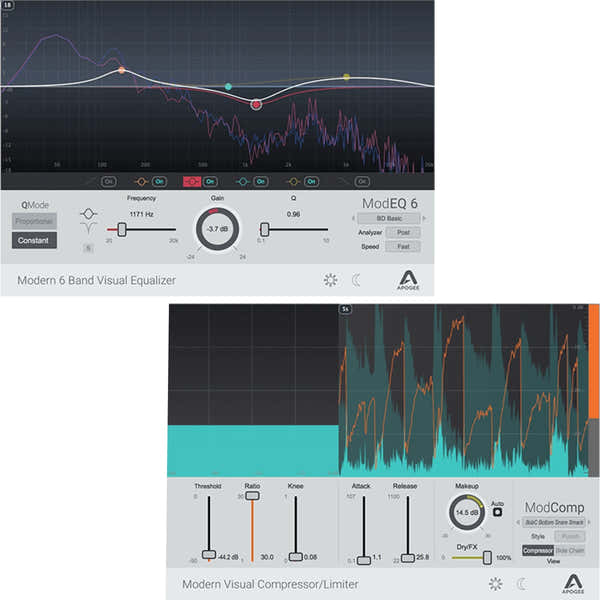Click the Release slider handle
Screen dimensions: 600x600
point(408,558)
